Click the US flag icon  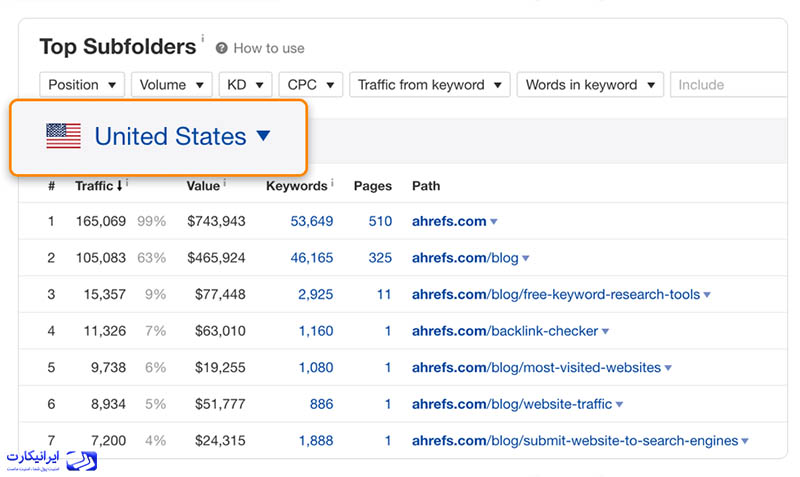point(63,136)
